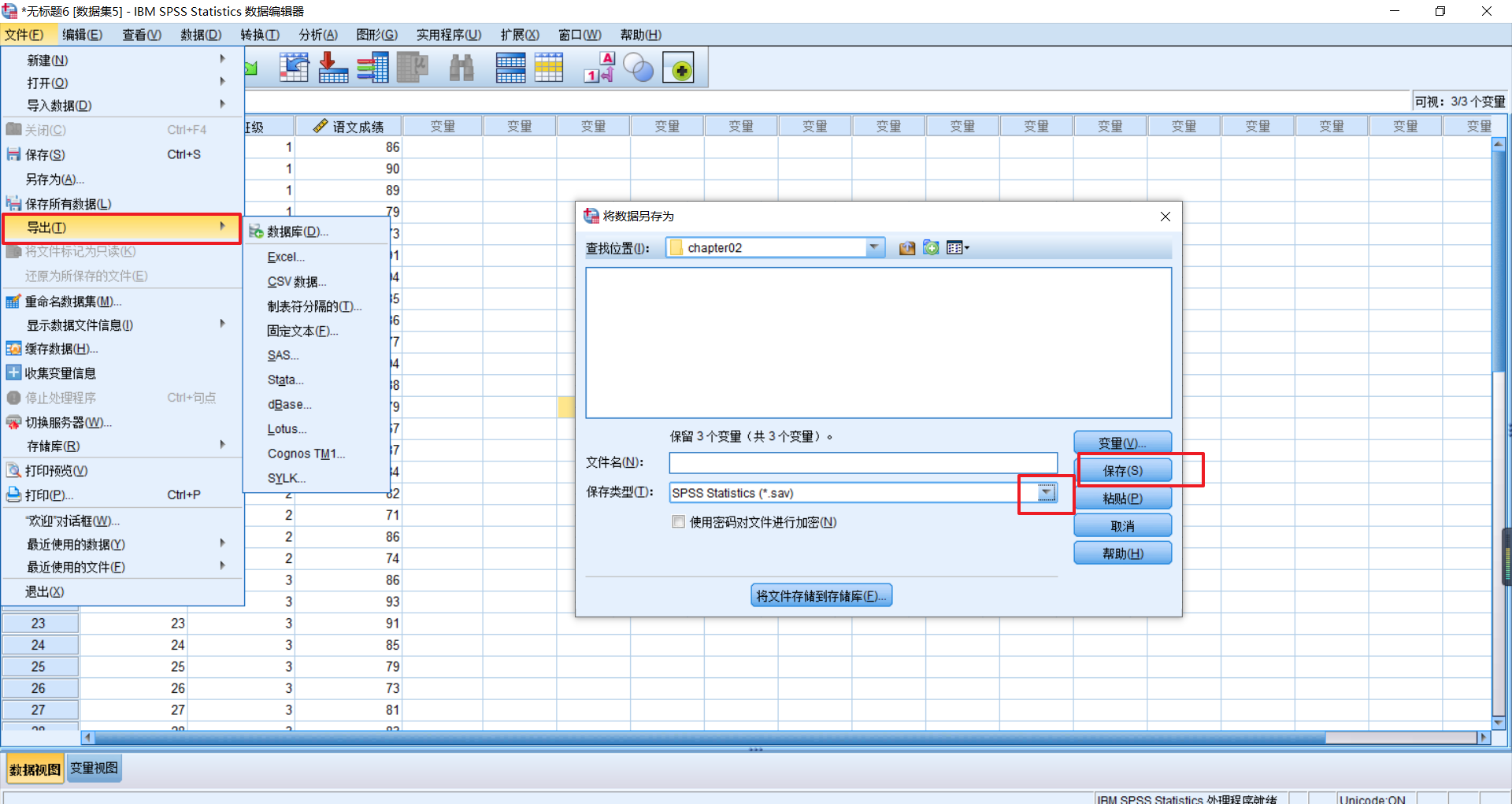Click the right scroll arrow of the horizontal scrollbar
1512x804 pixels.
pos(1484,738)
